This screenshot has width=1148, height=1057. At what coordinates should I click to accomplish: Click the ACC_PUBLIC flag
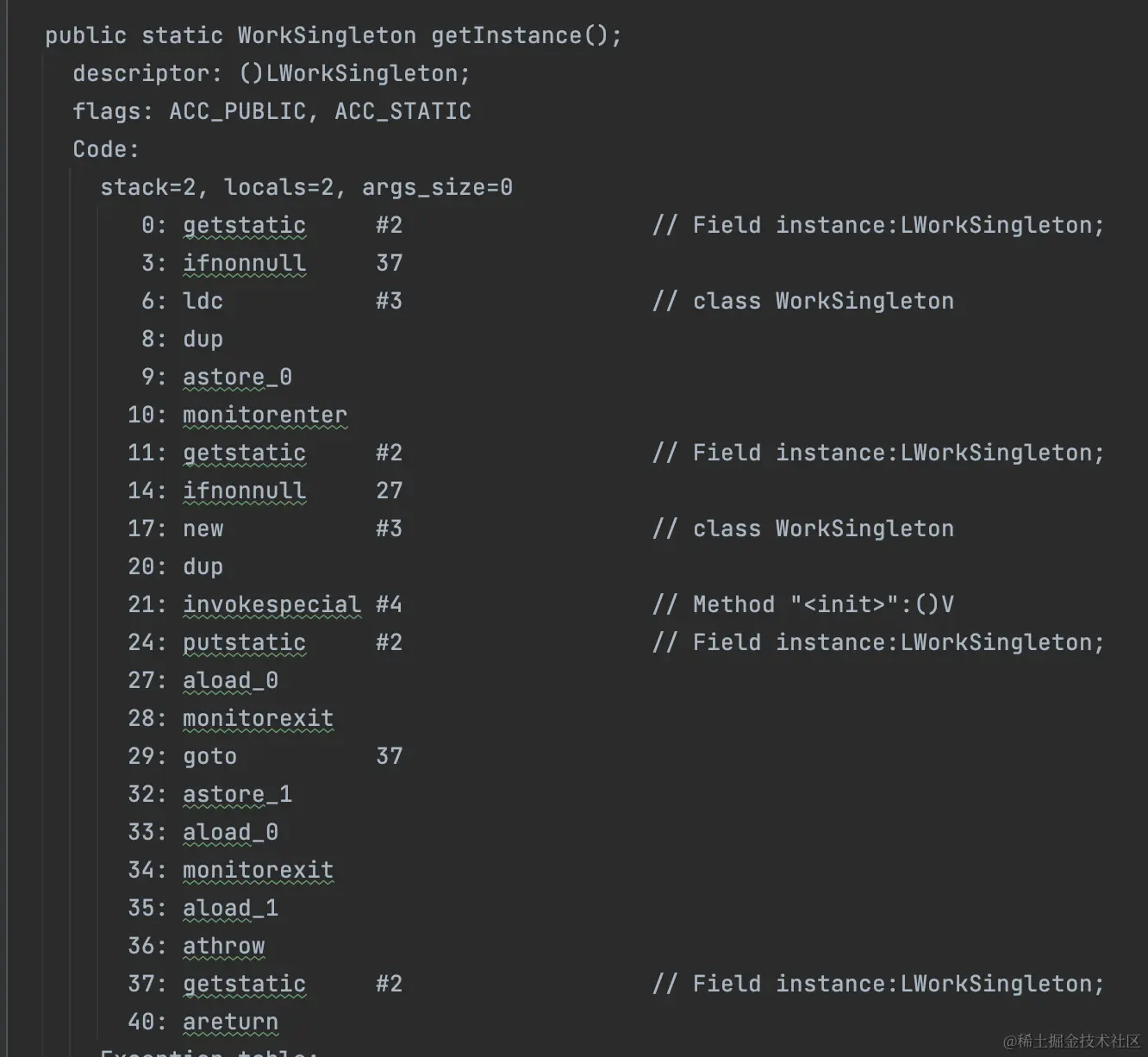coord(237,111)
